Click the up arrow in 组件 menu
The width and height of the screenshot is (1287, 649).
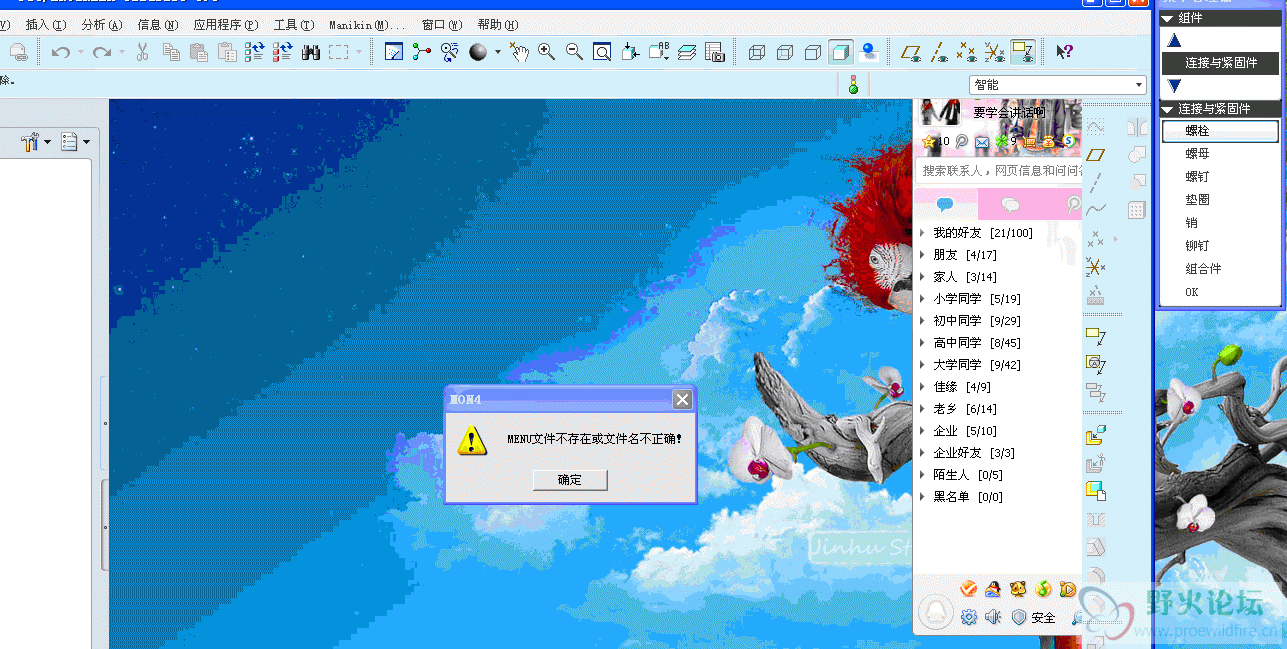point(1175,40)
